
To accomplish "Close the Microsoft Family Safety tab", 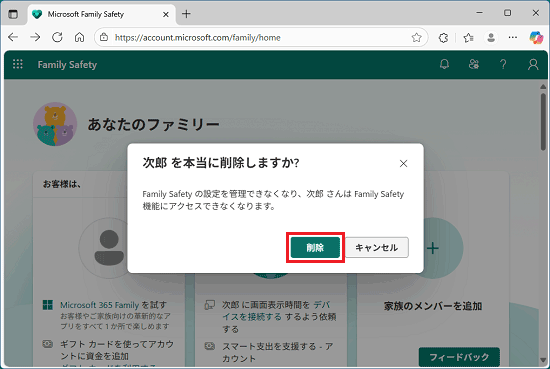I will [166, 14].
